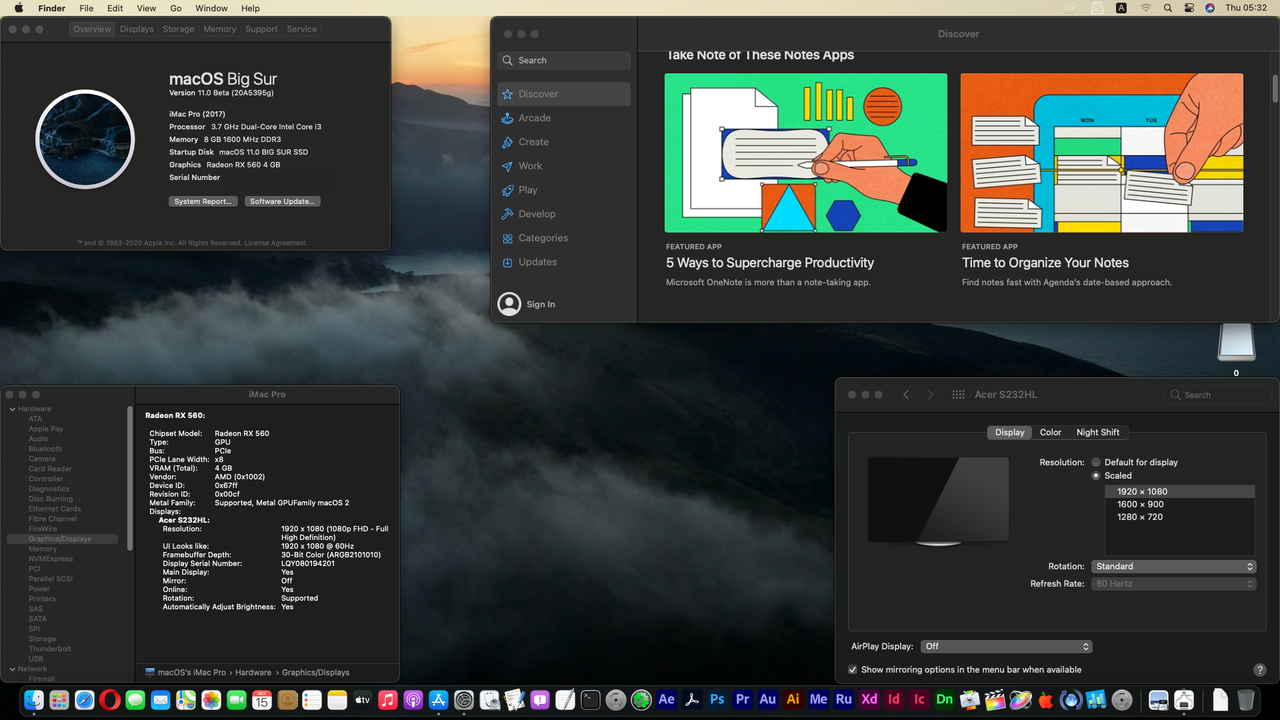Open Time to Organize Your Notes card
The width and height of the screenshot is (1280, 720).
click(x=1102, y=181)
